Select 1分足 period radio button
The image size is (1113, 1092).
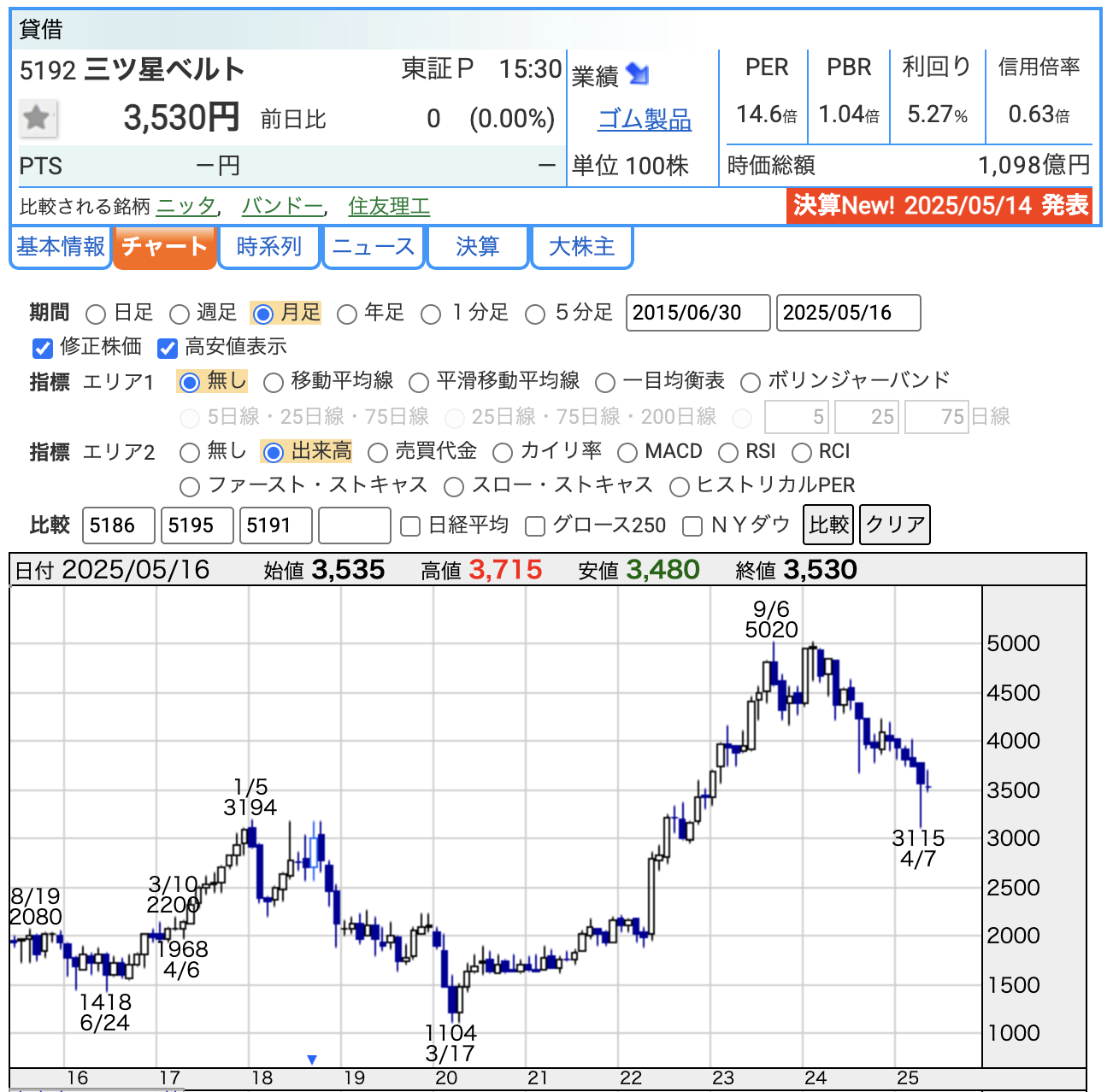tap(431, 314)
